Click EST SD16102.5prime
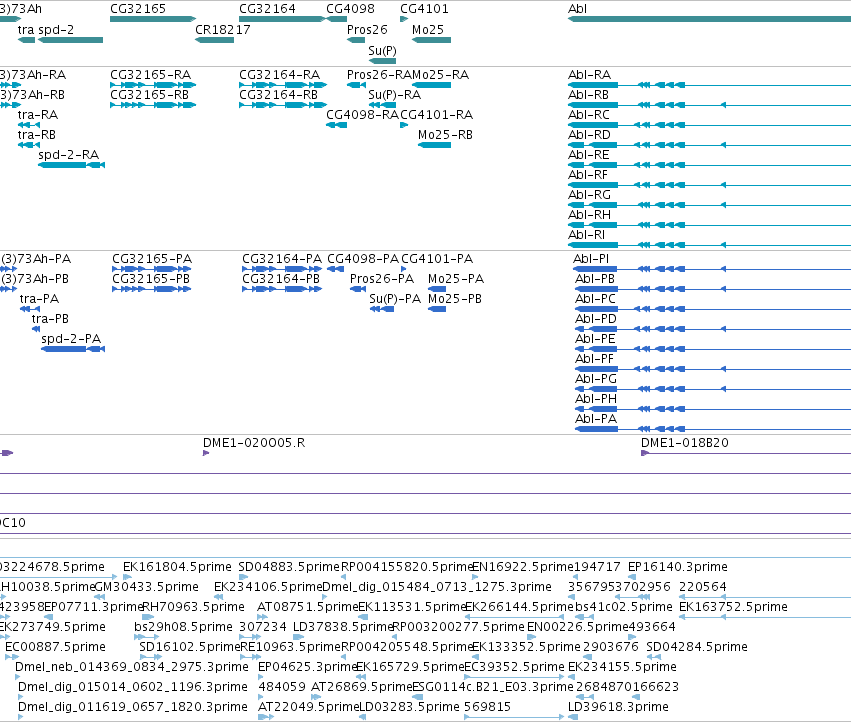 (x=189, y=647)
